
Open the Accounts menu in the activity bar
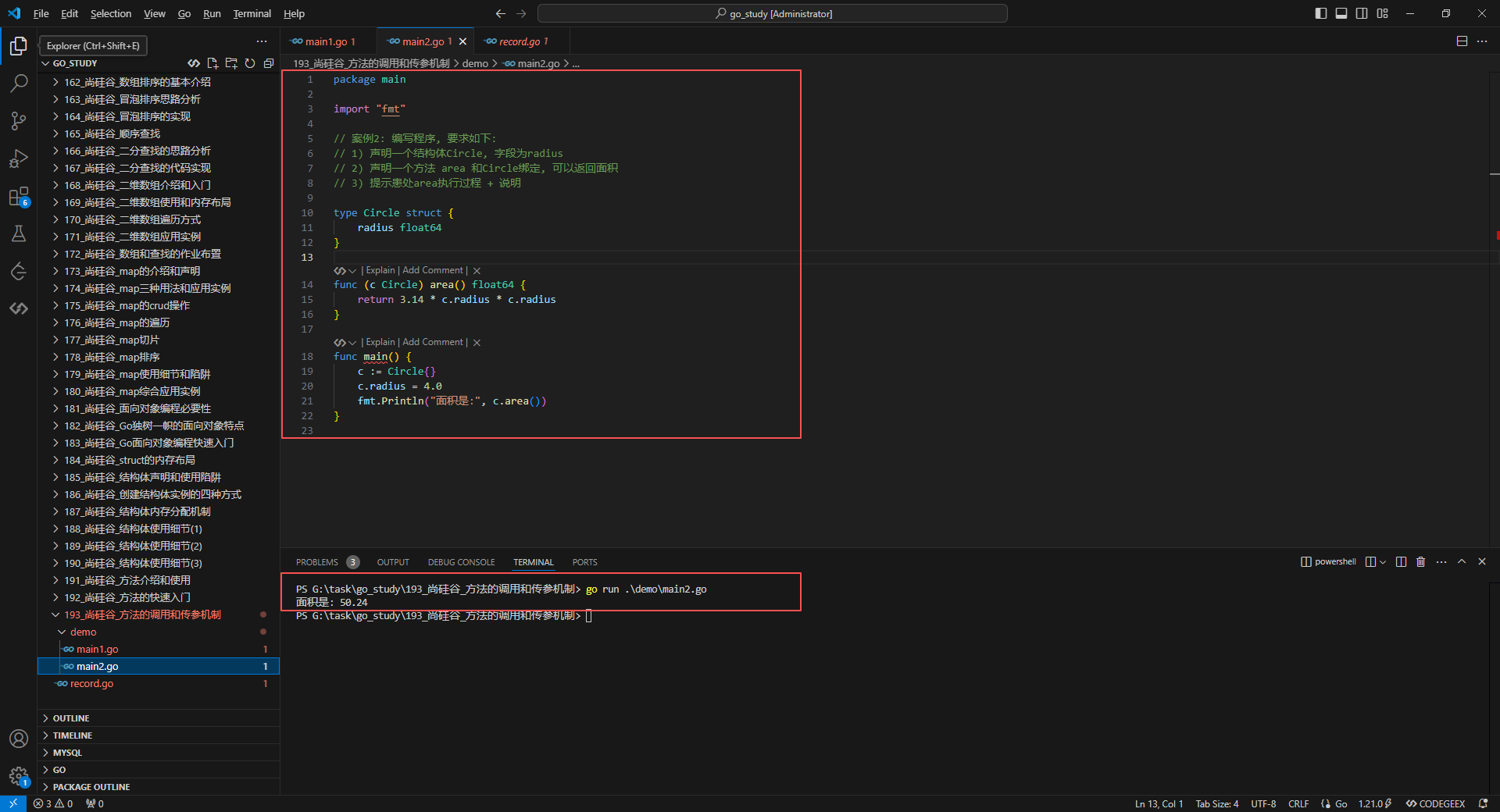[19, 739]
